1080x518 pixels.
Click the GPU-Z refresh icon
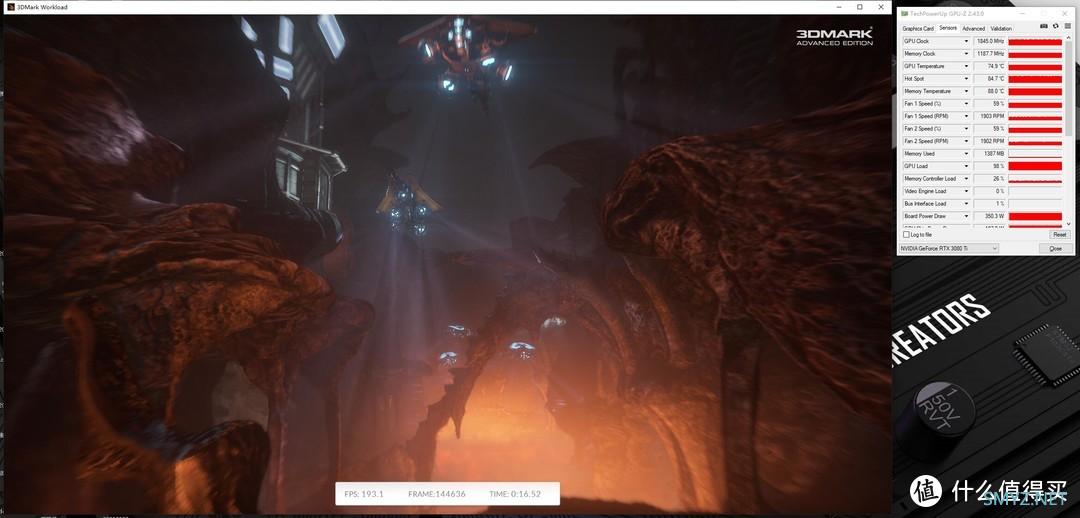click(x=1056, y=25)
